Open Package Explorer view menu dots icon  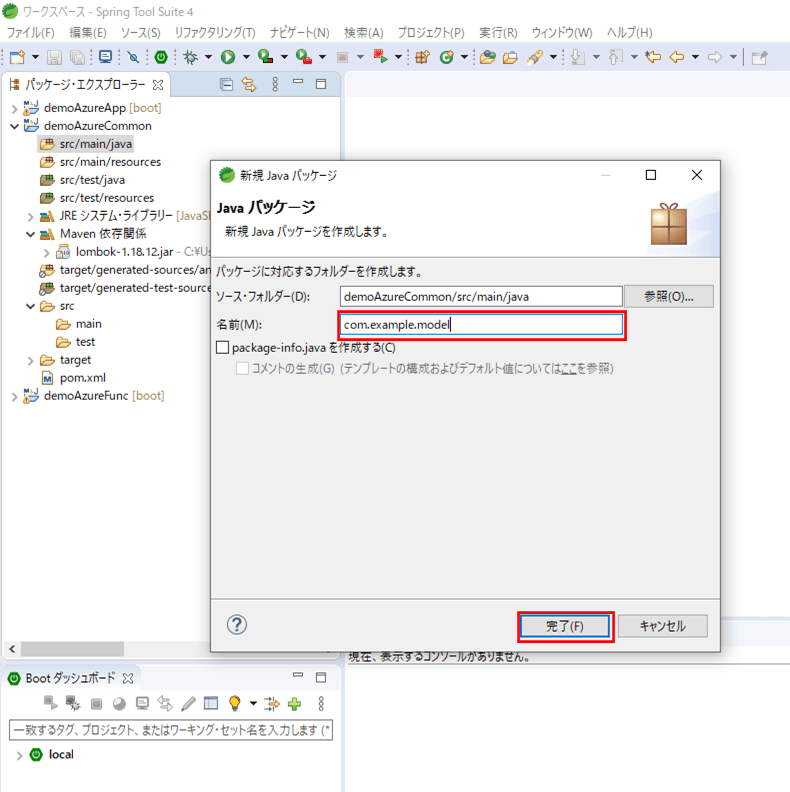point(275,84)
